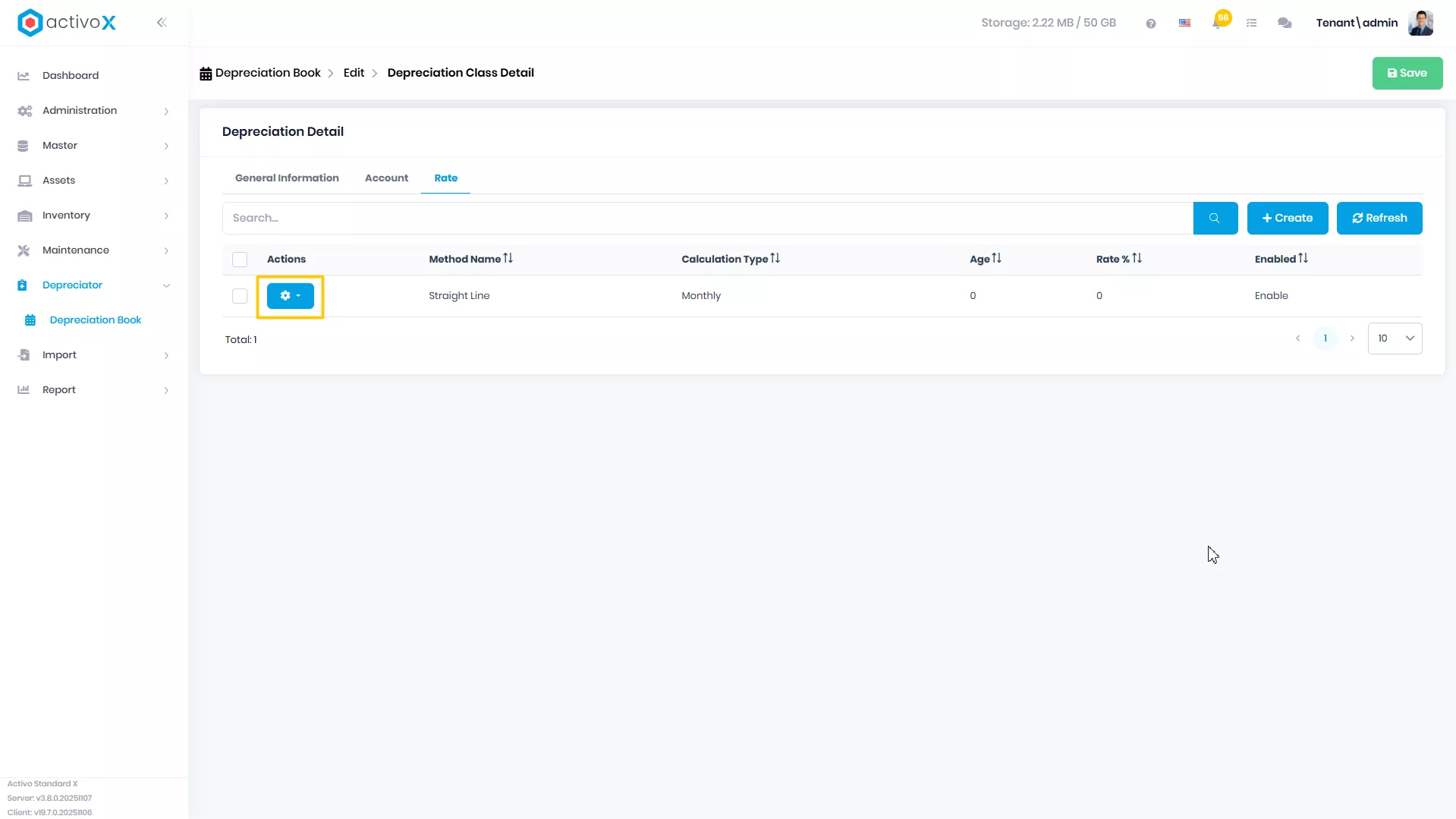Expand the Maintenance menu chevron
1456x819 pixels.
tap(166, 251)
